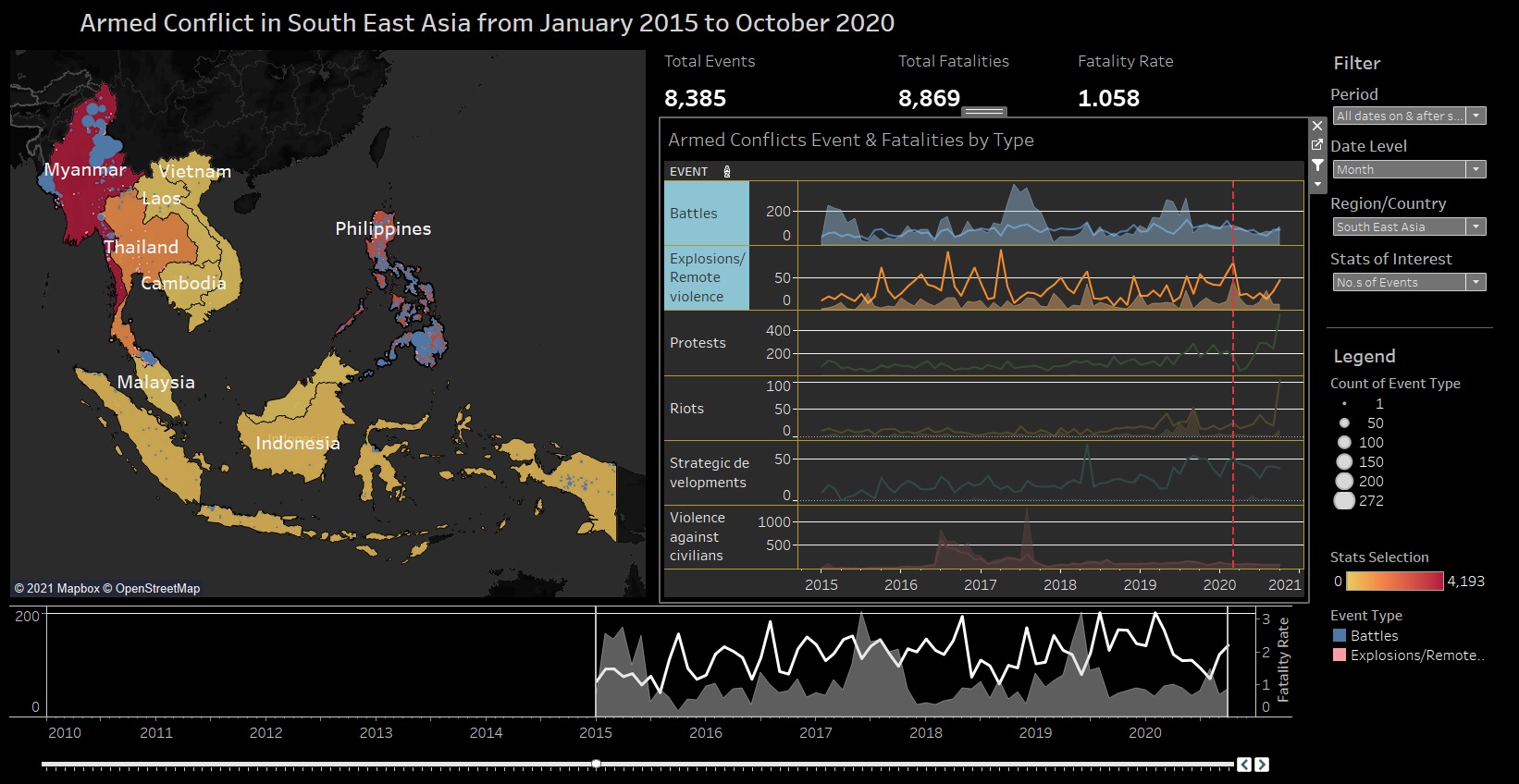Click the Go to Sheet icon

pos(1317,145)
